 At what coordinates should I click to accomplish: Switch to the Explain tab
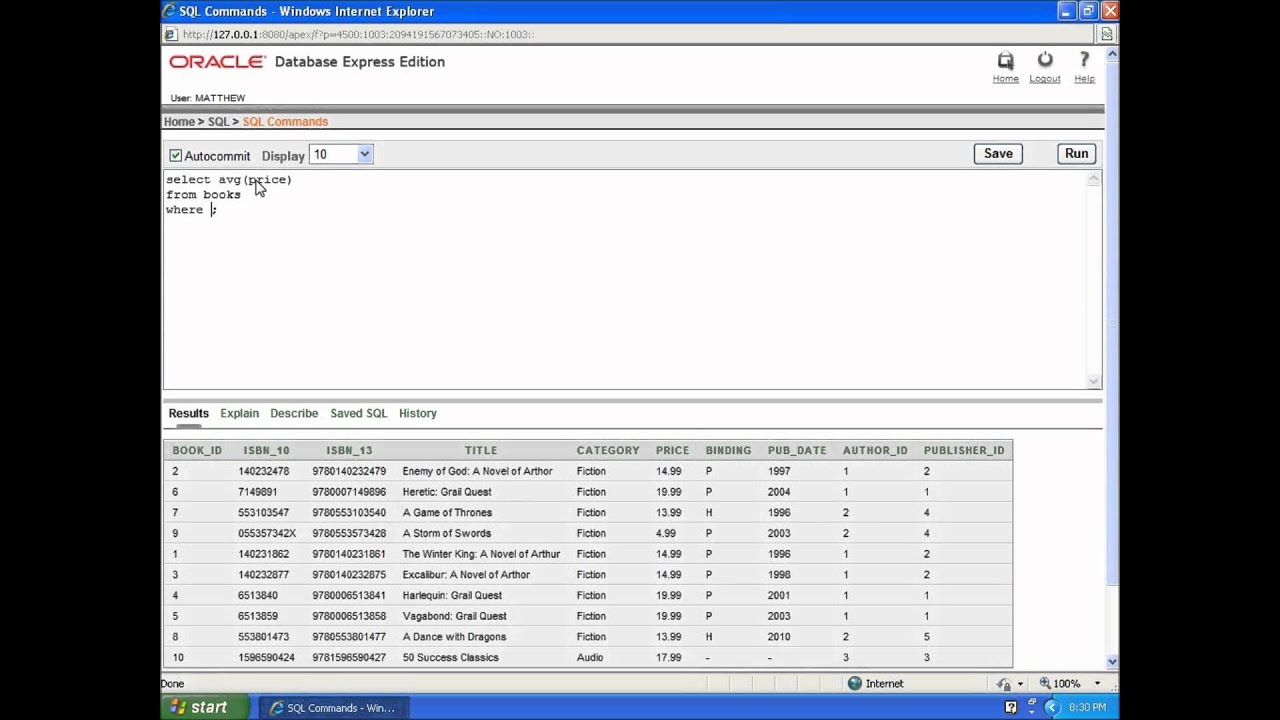click(x=239, y=413)
